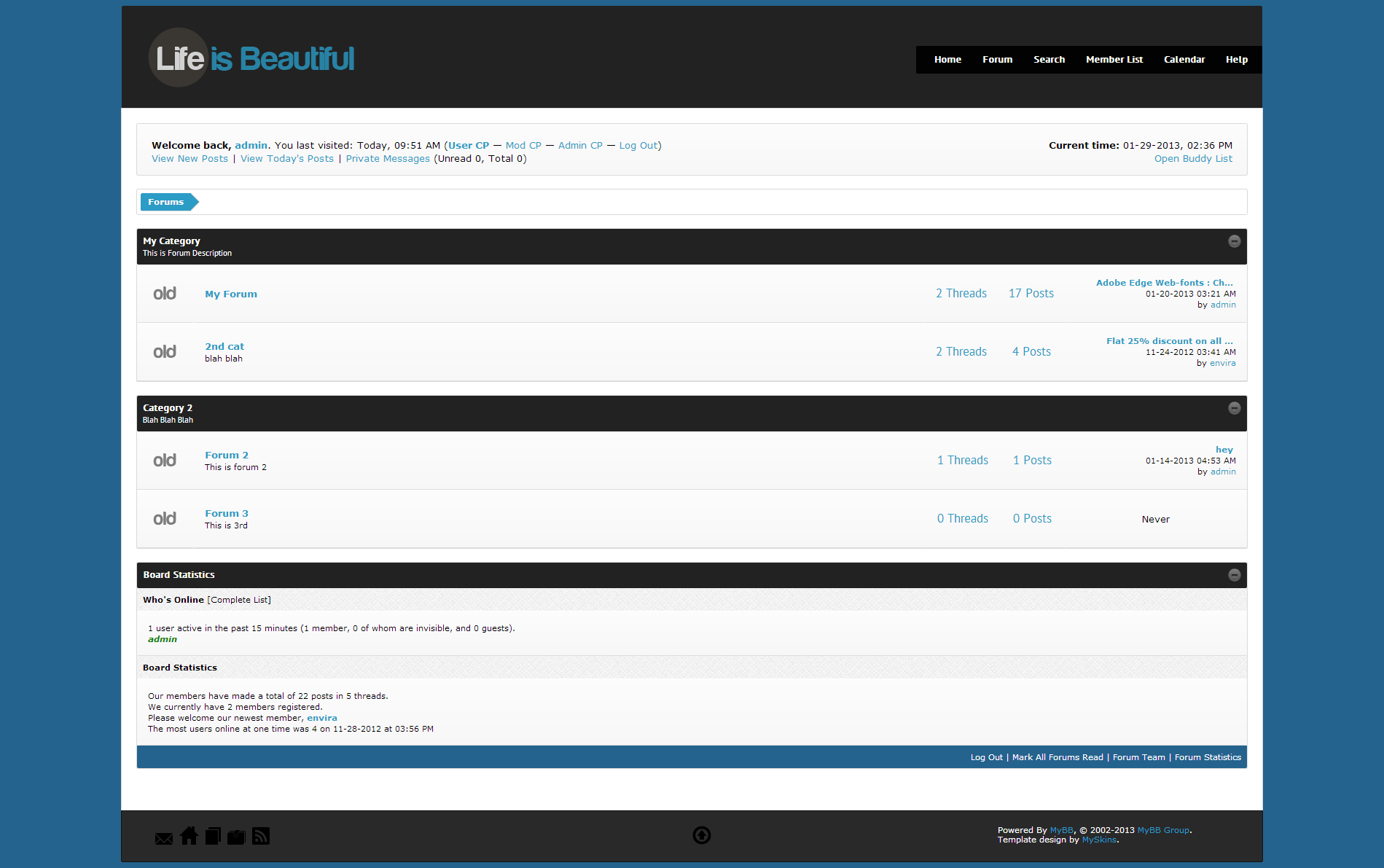Open the Admin CP link
The width and height of the screenshot is (1384, 868).
(580, 146)
